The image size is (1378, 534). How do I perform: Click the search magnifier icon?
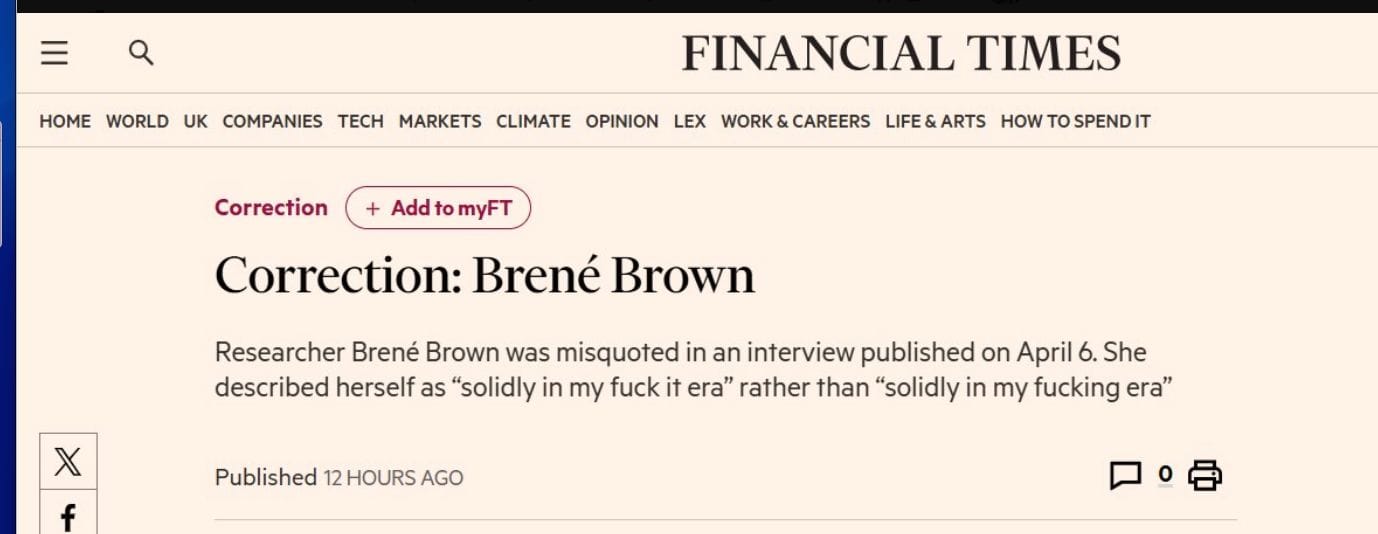[141, 53]
